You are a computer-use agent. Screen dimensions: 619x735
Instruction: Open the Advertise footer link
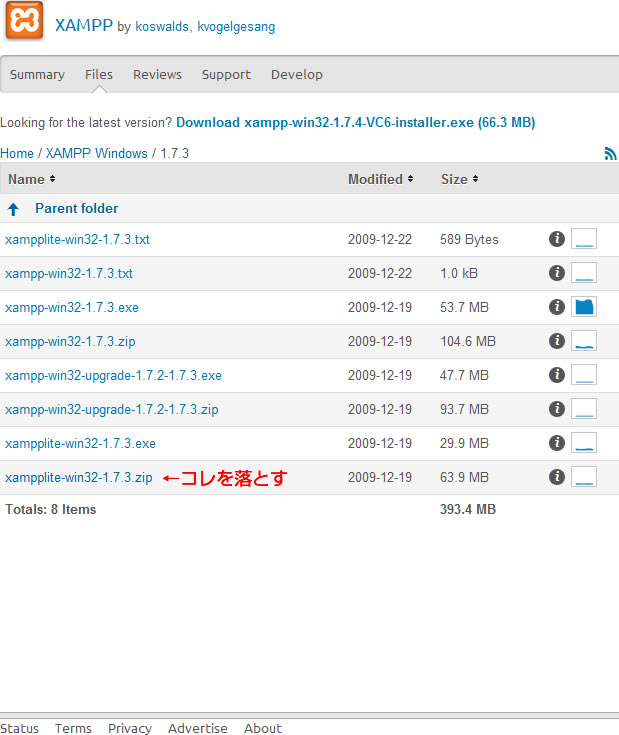coord(198,728)
